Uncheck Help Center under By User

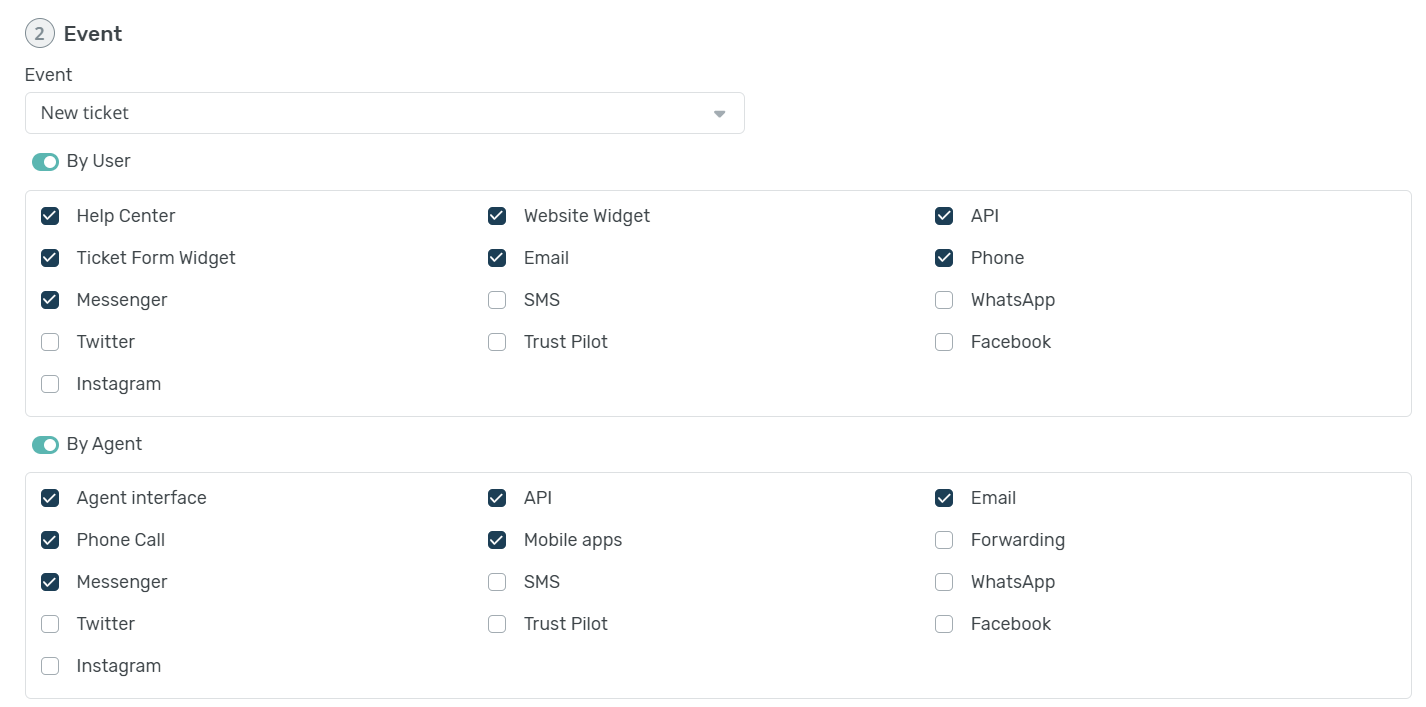[x=50, y=216]
